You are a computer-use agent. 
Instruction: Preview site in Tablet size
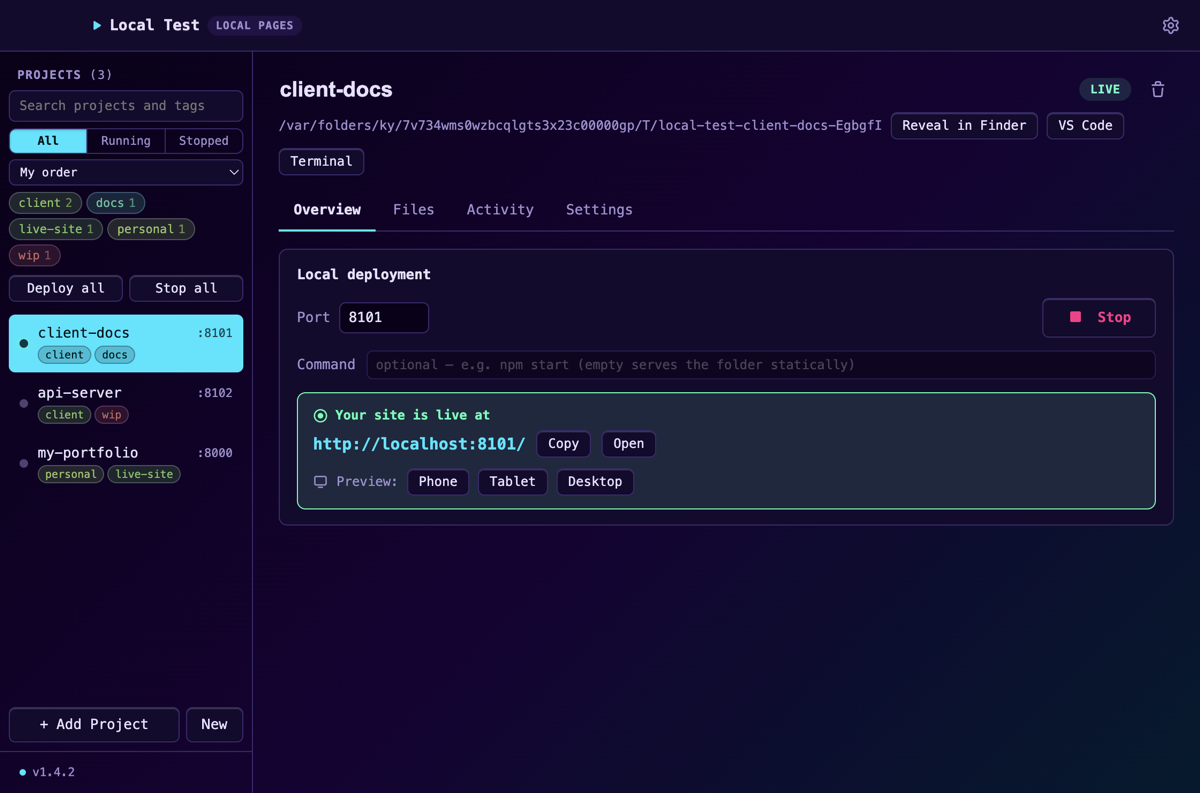click(512, 482)
